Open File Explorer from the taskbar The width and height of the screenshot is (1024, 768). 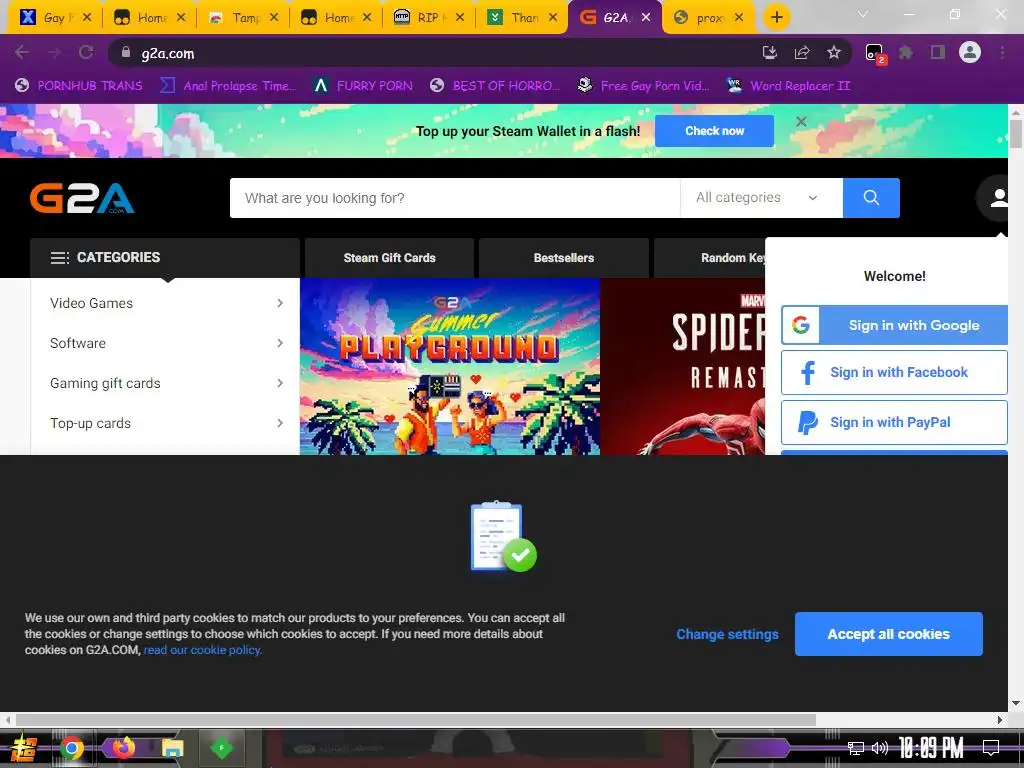pos(172,748)
